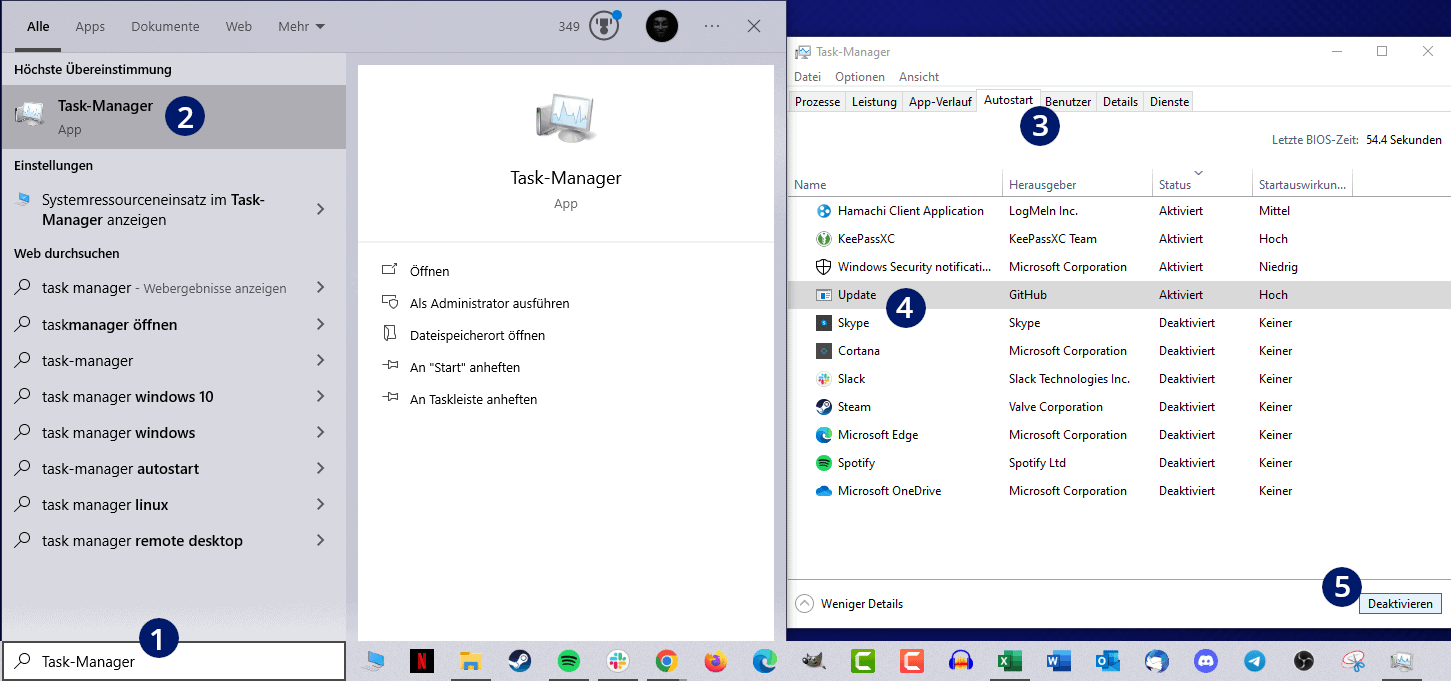Screen dimensions: 1451x681
Task: Select the Cortana autostart entry
Action: [1118, 351]
